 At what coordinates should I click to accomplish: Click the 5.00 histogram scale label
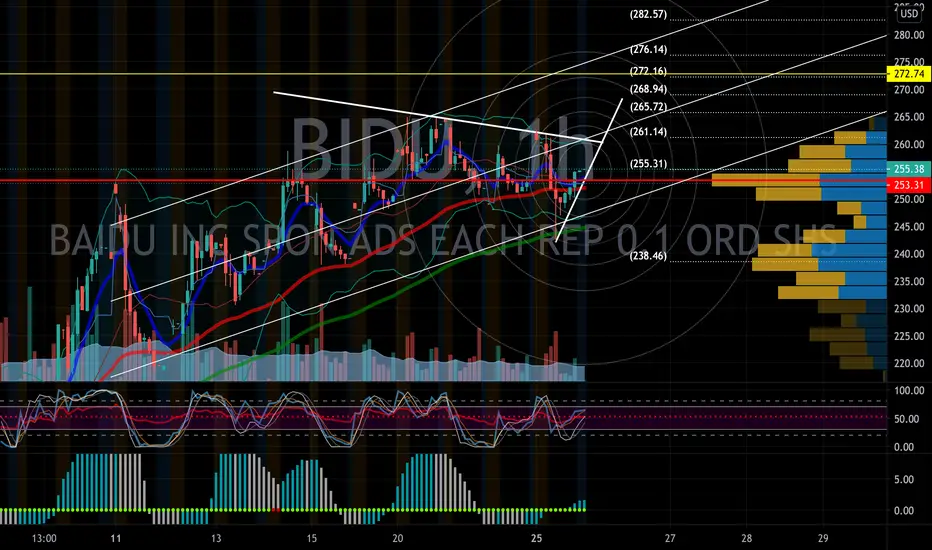pos(904,479)
